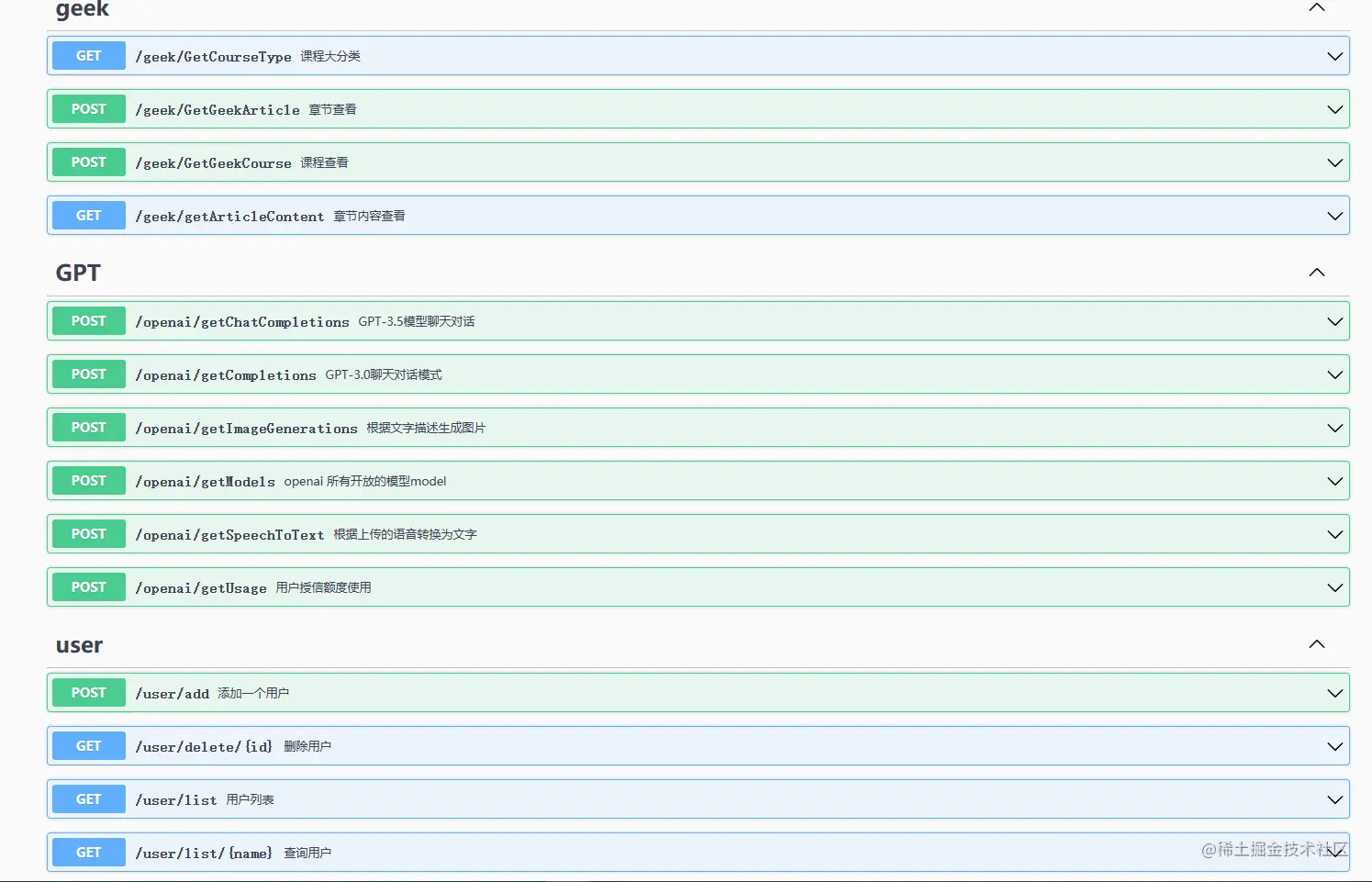Click GET badge for /geek/GetCourseType
This screenshot has width=1372, height=882.
[x=89, y=56]
